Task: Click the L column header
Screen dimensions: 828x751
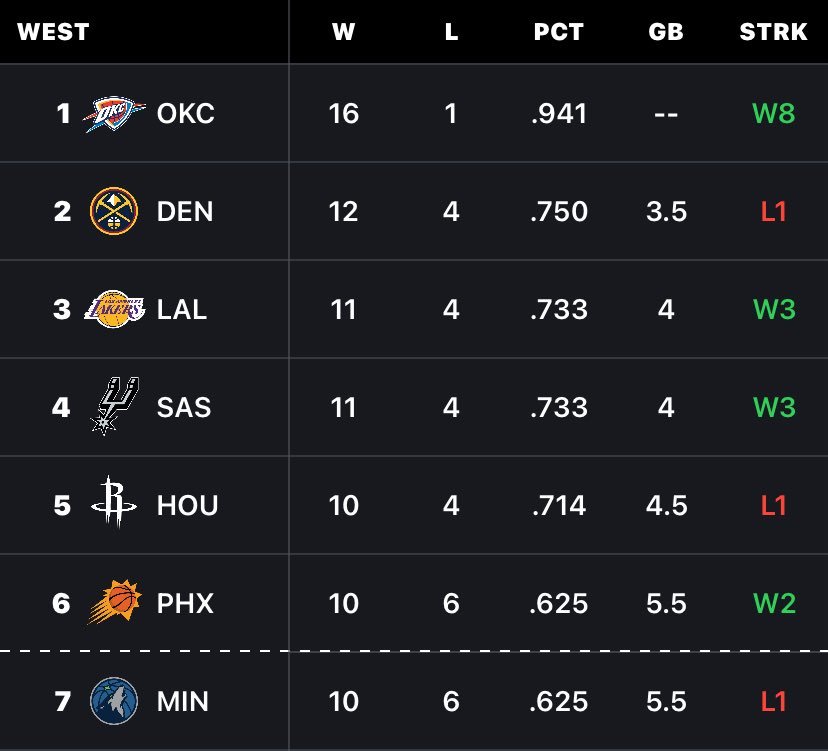Action: [x=451, y=32]
